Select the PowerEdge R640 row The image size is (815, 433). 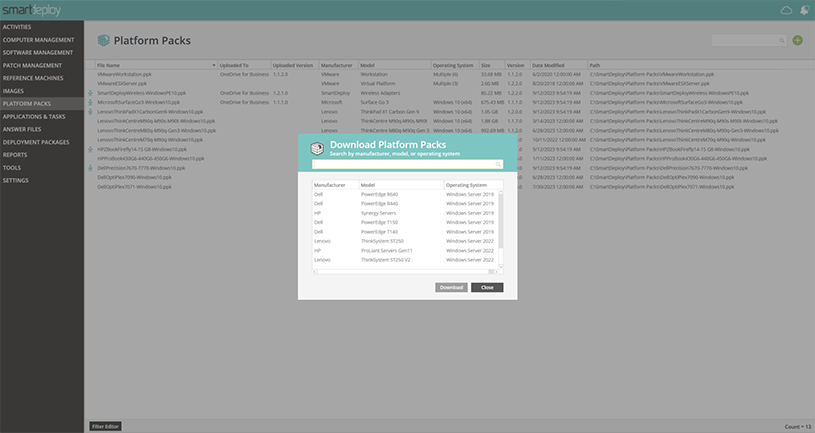[405, 194]
